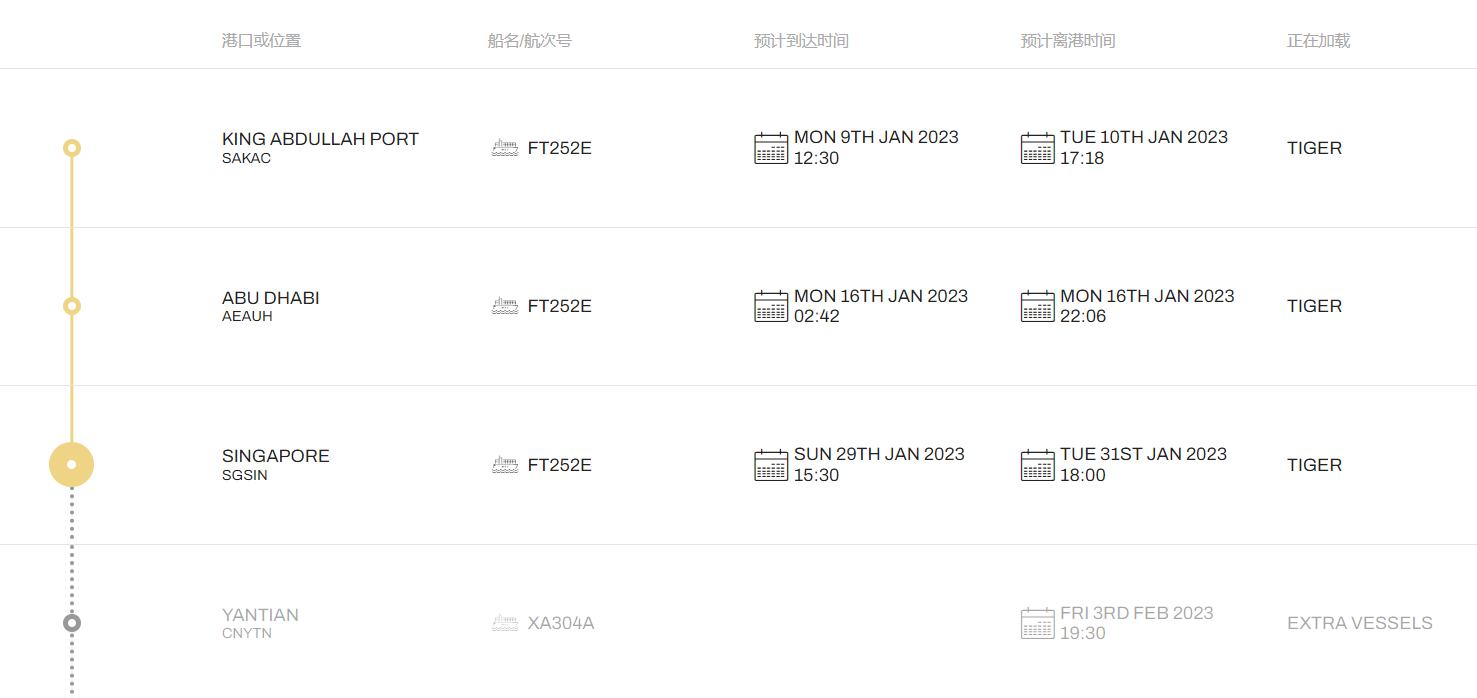Open the arrival calendar icon for MON 9TH JAN 2023
The image size is (1477, 698).
click(771, 148)
